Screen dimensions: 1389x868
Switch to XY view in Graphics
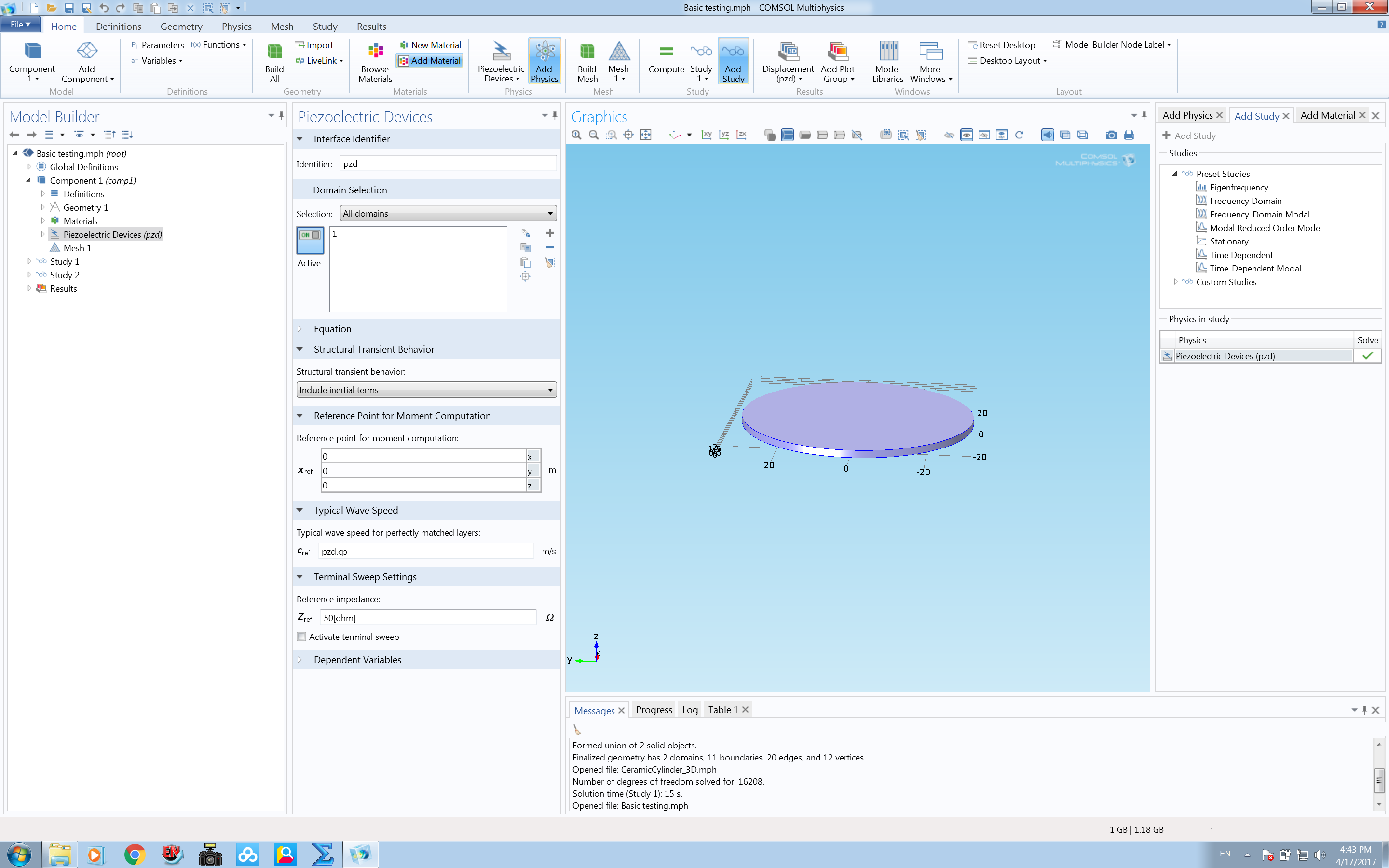pos(707,135)
